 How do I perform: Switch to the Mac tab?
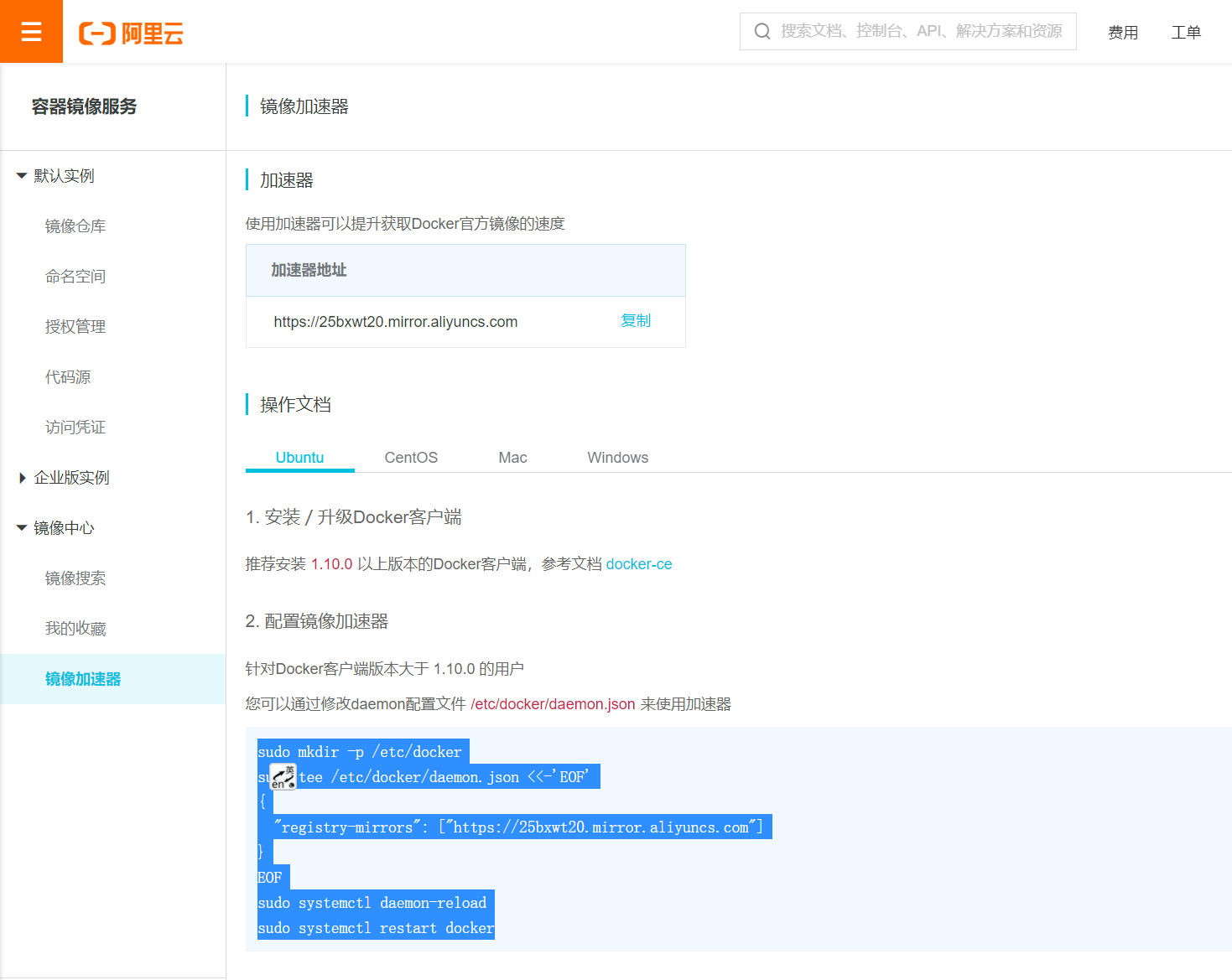point(512,458)
